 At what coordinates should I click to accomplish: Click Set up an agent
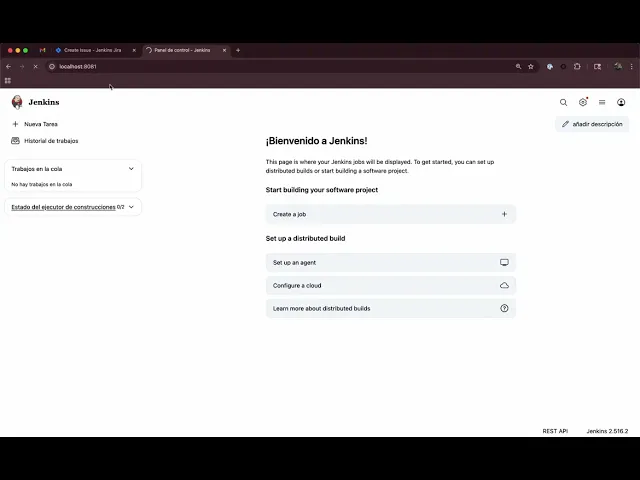(391, 262)
